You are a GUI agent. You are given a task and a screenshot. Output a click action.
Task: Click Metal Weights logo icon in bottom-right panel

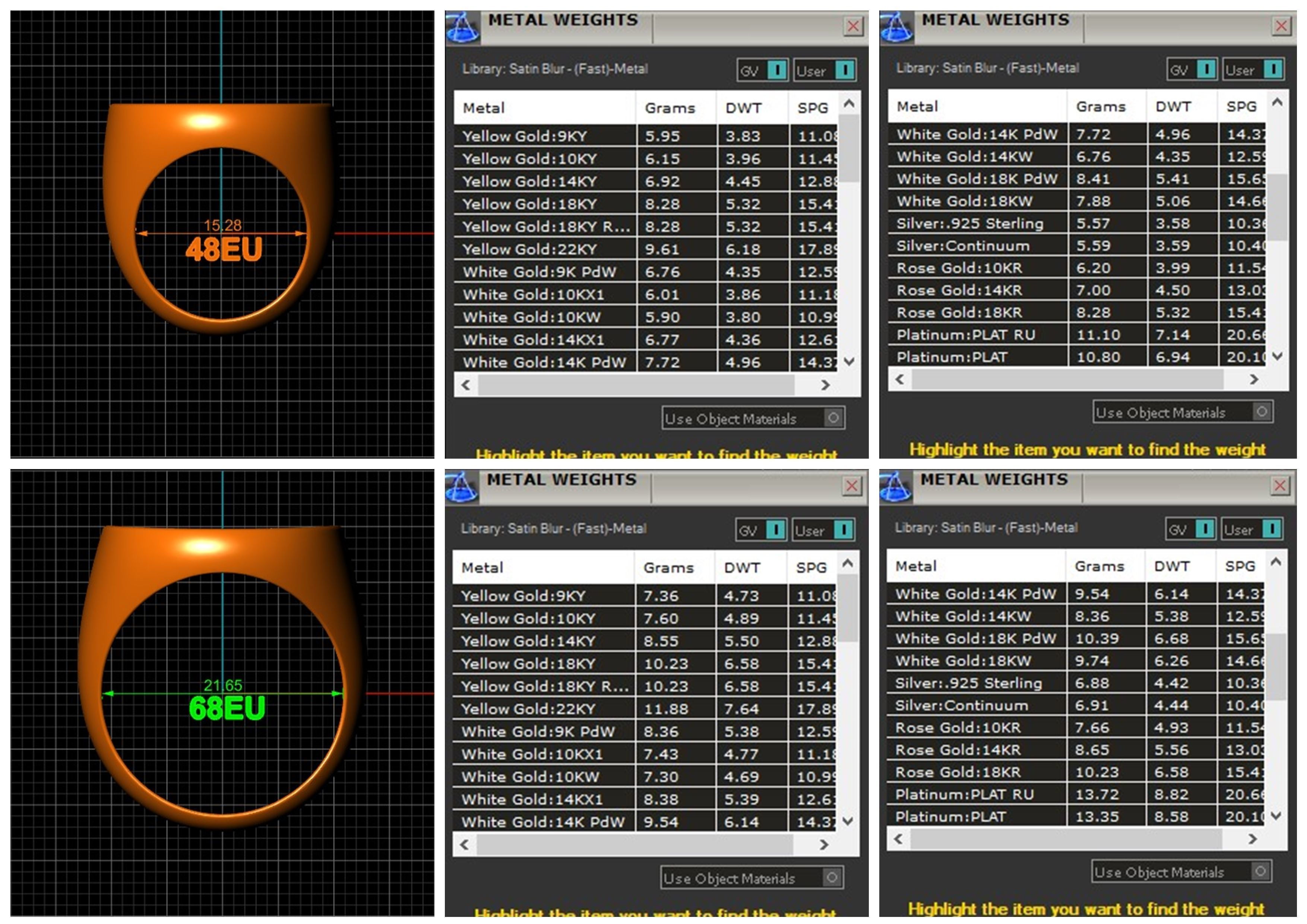coord(895,487)
